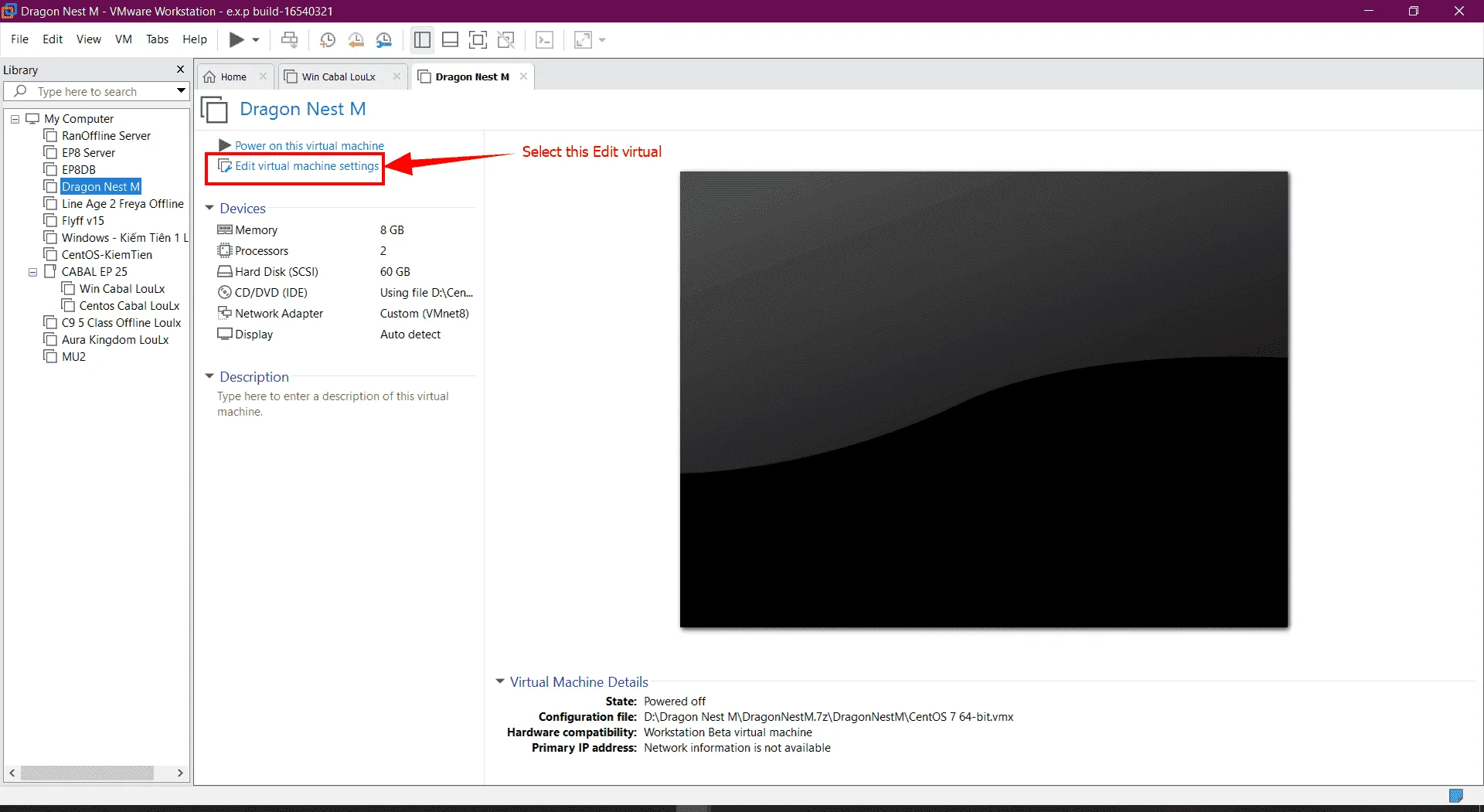Open the Edit menu
1484x812 pixels.
point(53,39)
